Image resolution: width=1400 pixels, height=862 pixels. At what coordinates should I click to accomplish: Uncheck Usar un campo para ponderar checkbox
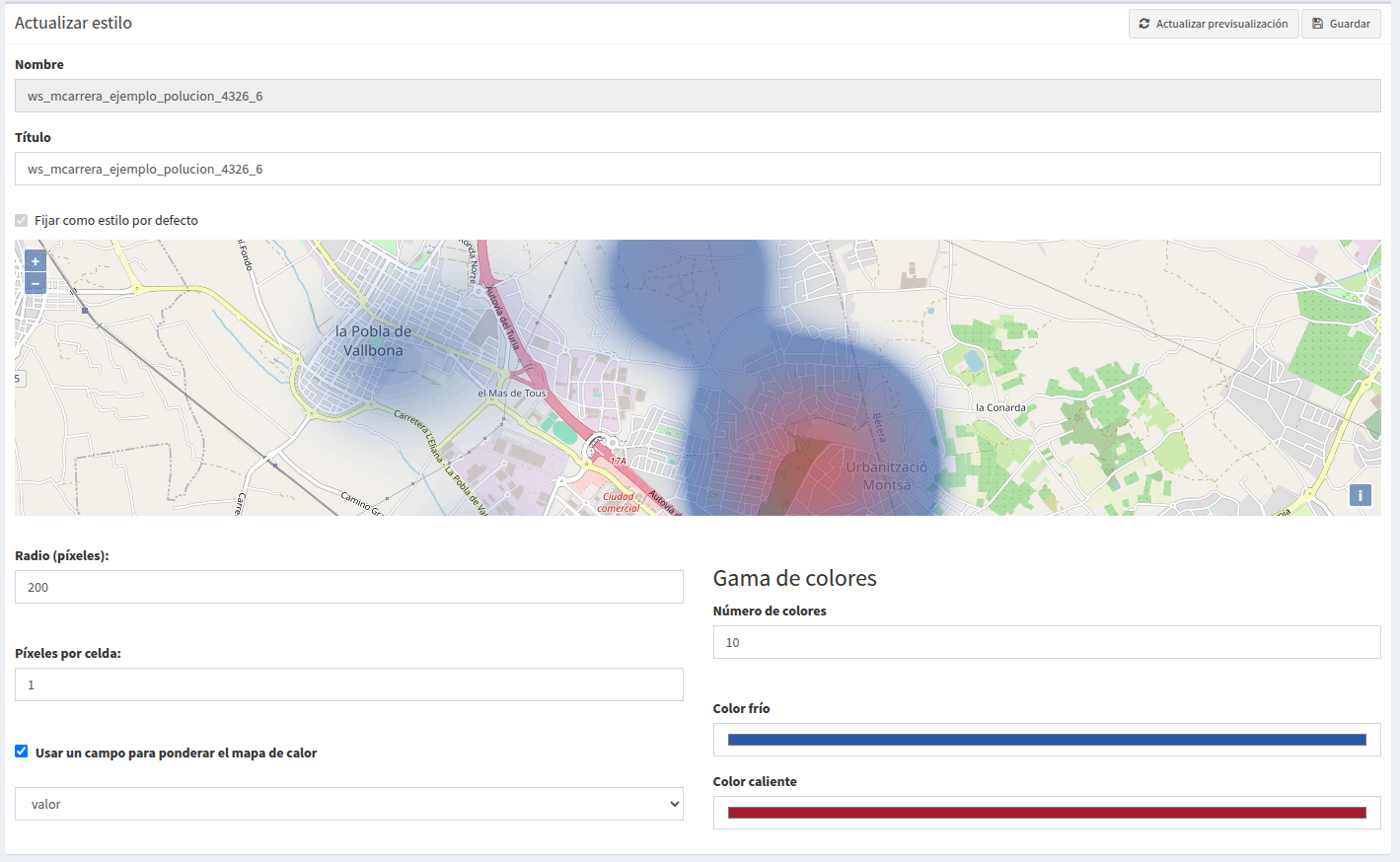coord(22,752)
